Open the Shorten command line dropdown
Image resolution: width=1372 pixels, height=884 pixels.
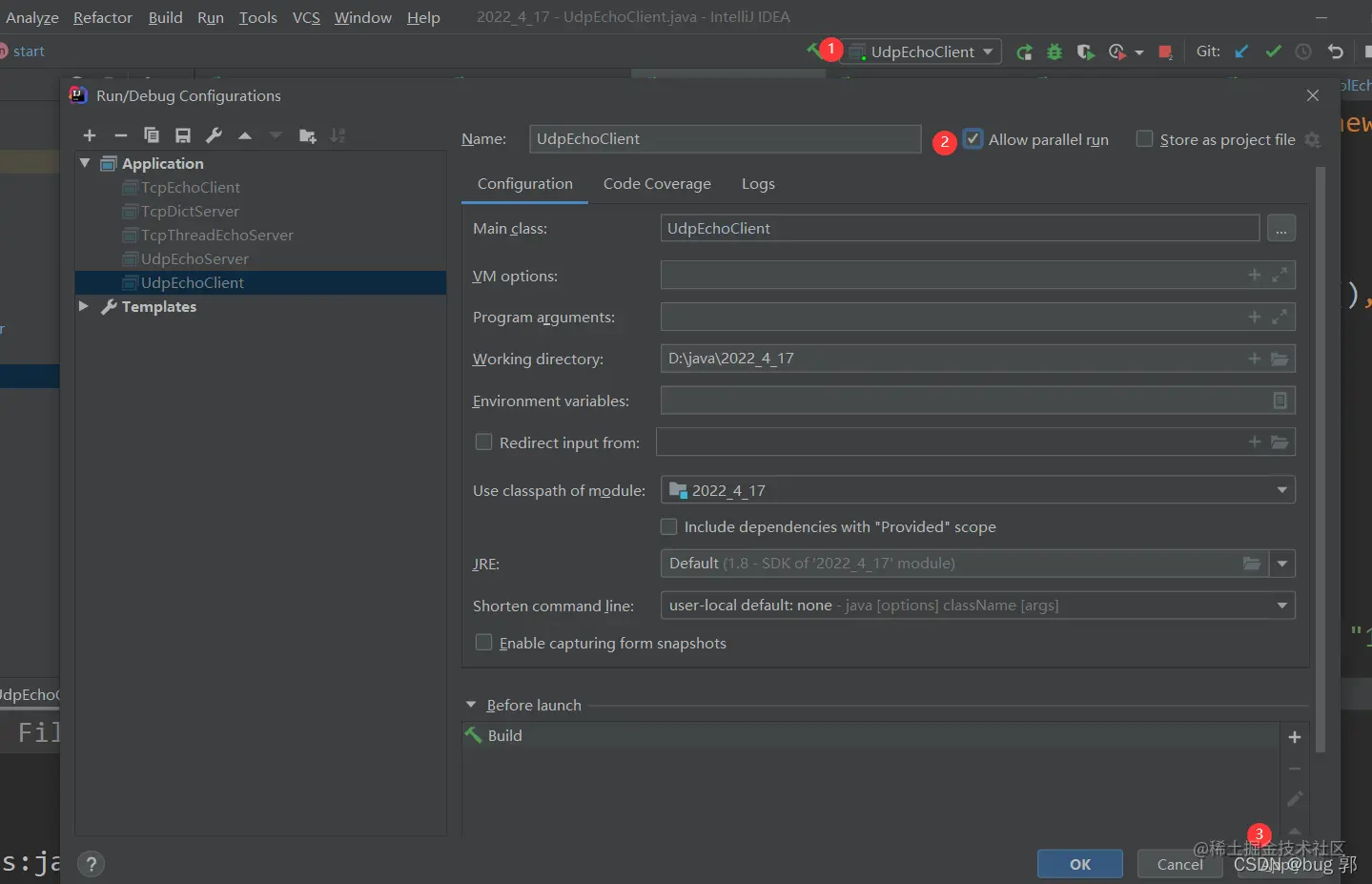coord(977,606)
